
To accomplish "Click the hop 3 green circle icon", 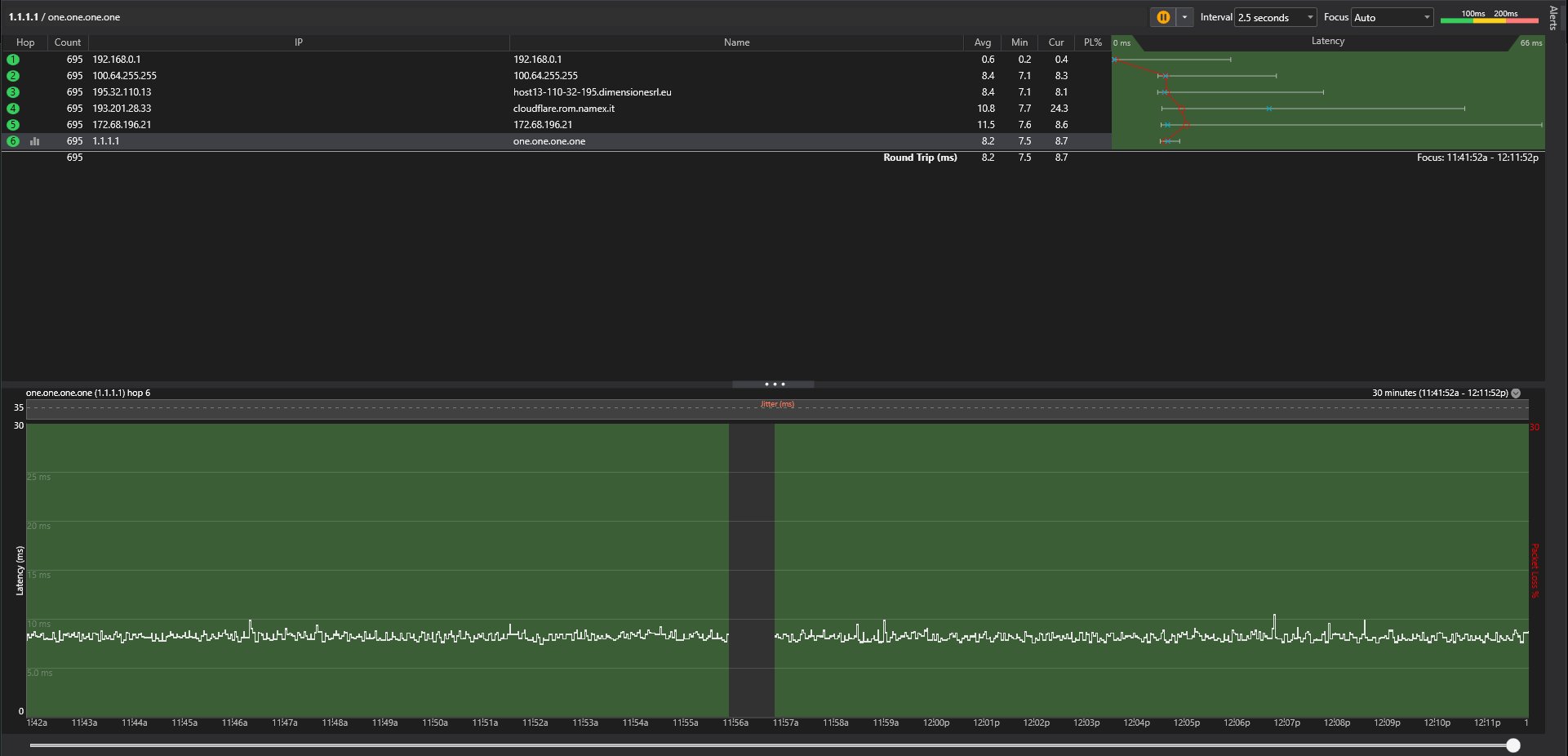I will pyautogui.click(x=13, y=92).
